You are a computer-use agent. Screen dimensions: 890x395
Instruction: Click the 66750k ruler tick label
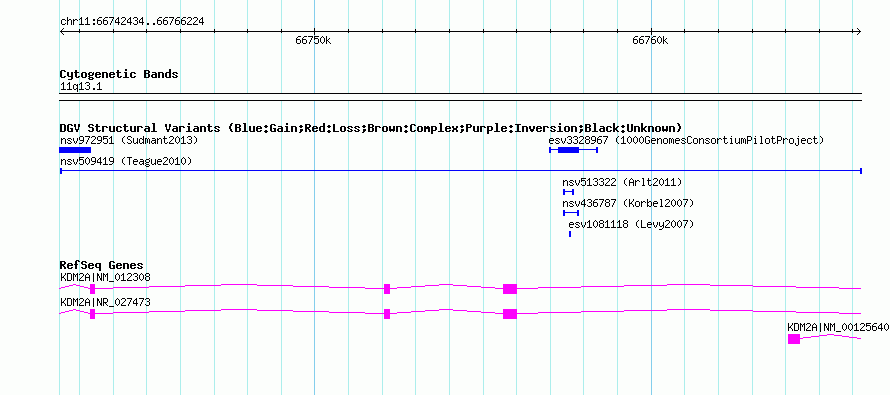coord(313,40)
